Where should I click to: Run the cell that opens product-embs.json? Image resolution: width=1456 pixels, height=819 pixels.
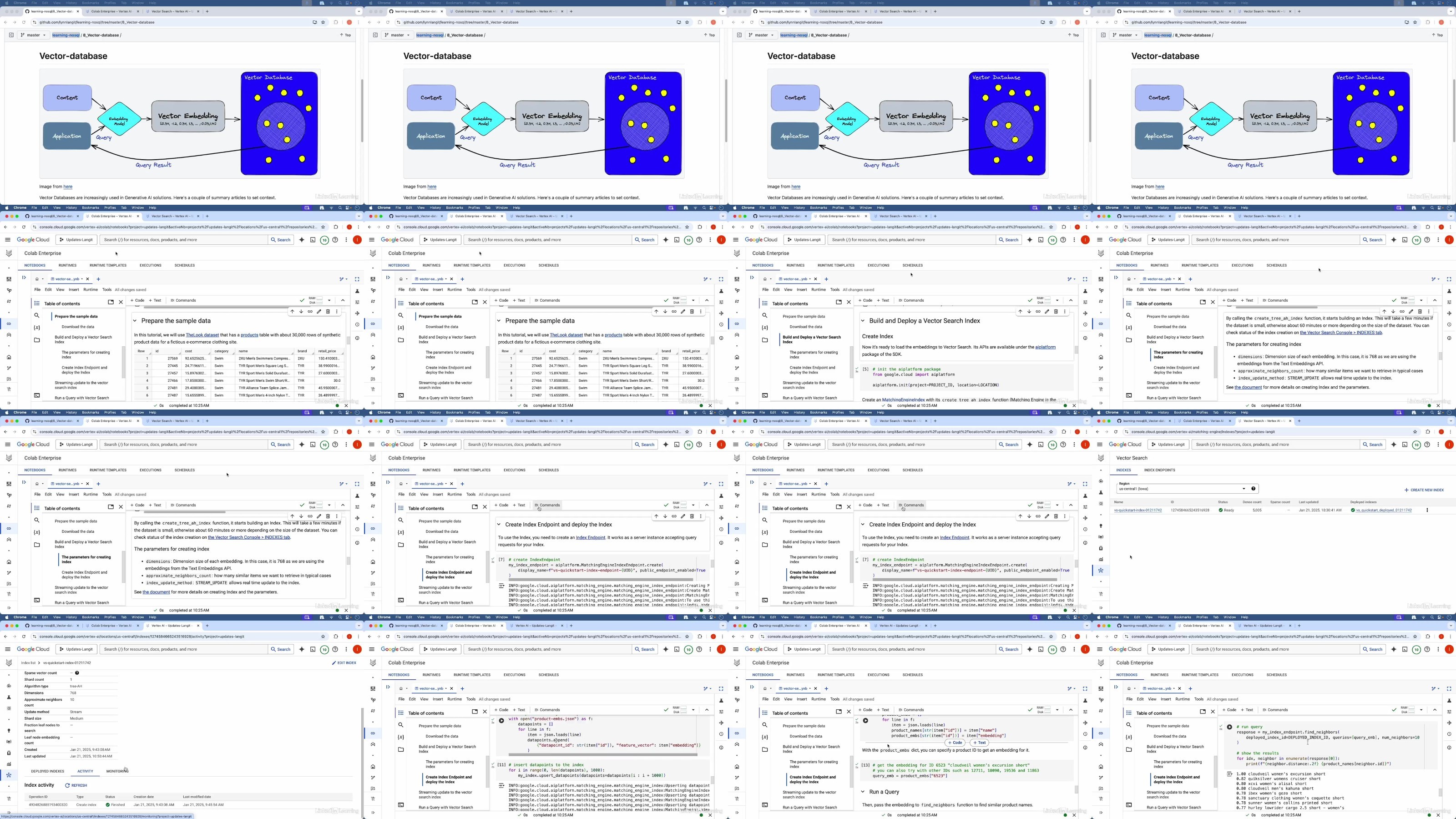[501, 721]
